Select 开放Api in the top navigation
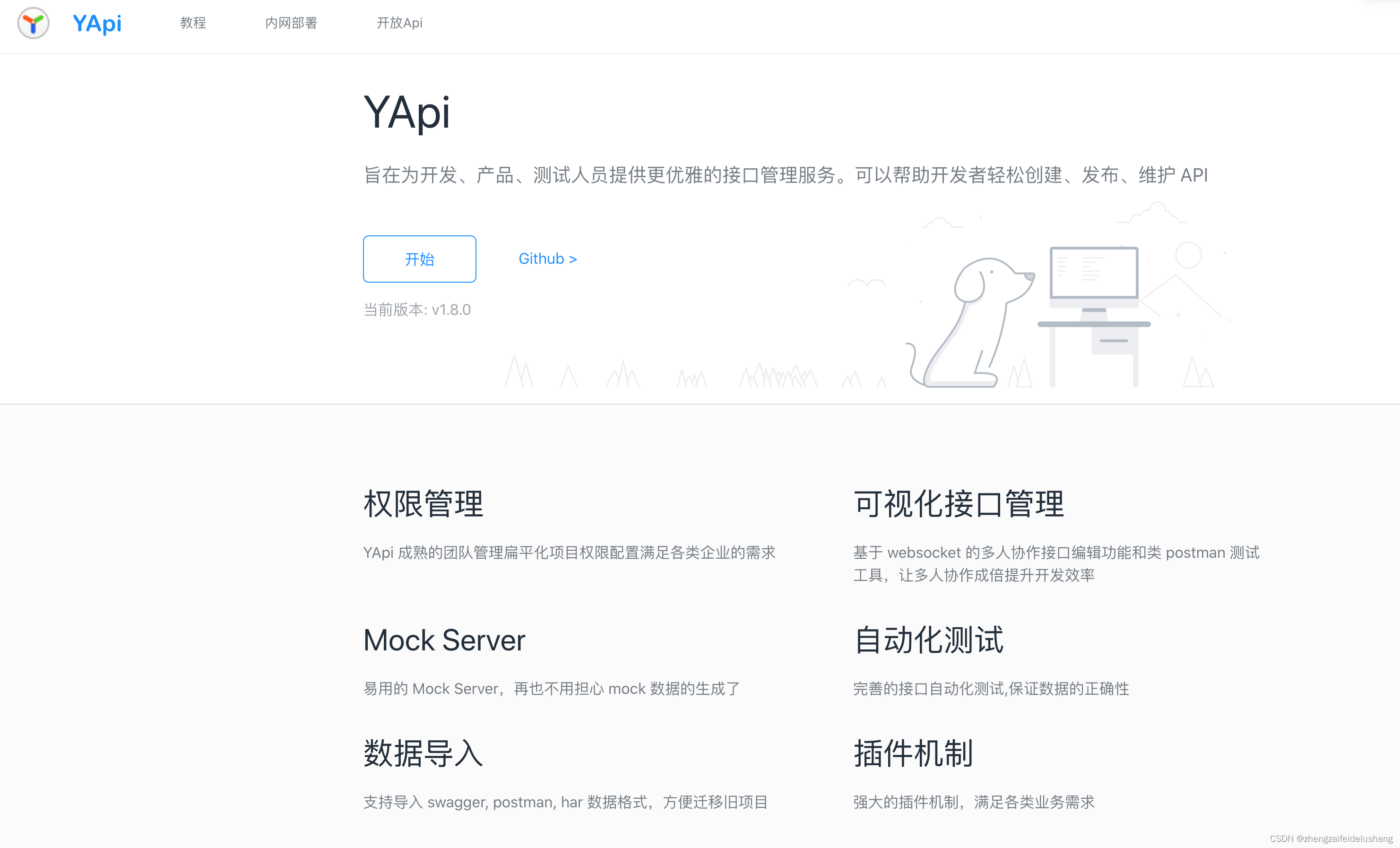This screenshot has height=848, width=1400. click(399, 23)
